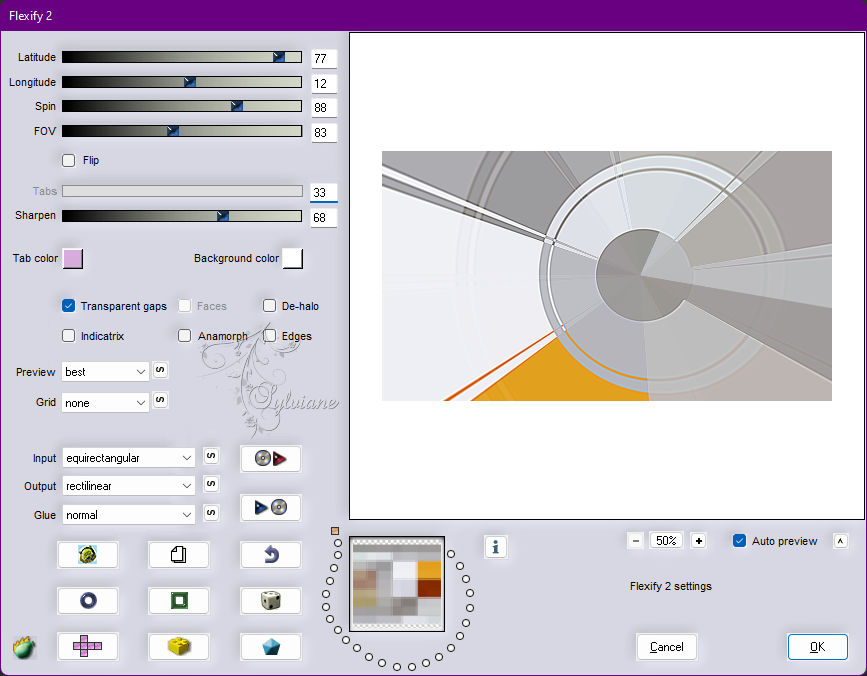
Task: Open the Background color swatch
Action: click(292, 258)
